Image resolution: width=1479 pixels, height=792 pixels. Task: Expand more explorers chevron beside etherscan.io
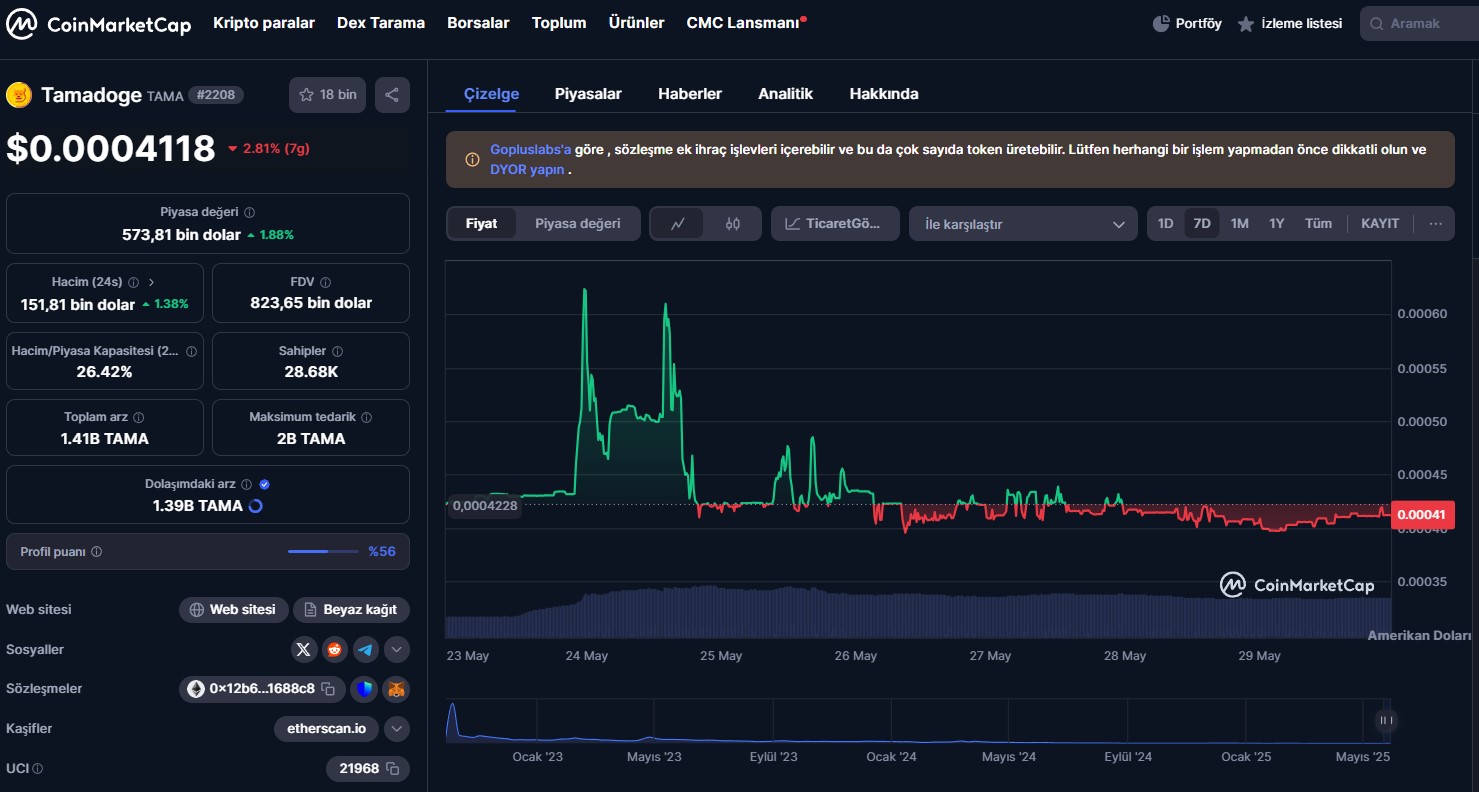point(397,729)
